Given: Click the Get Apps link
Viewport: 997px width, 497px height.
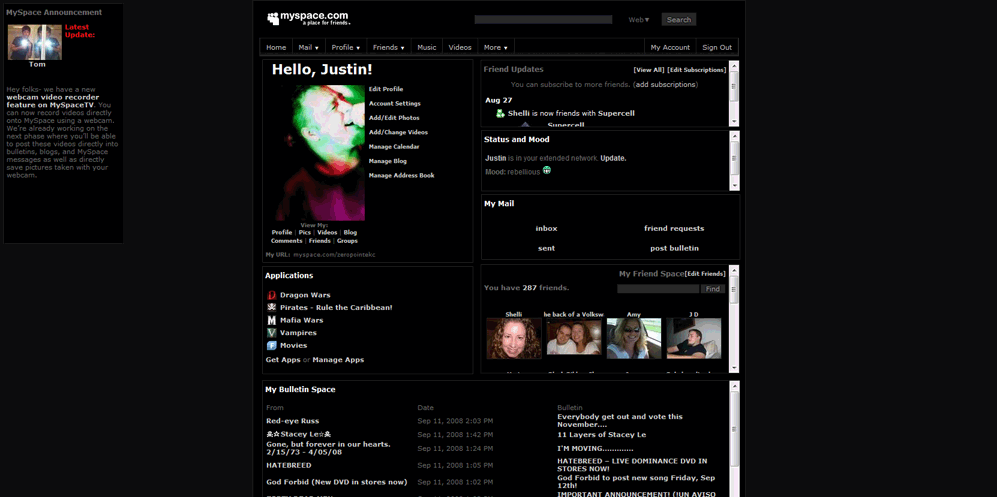Looking at the screenshot, I should click(283, 360).
